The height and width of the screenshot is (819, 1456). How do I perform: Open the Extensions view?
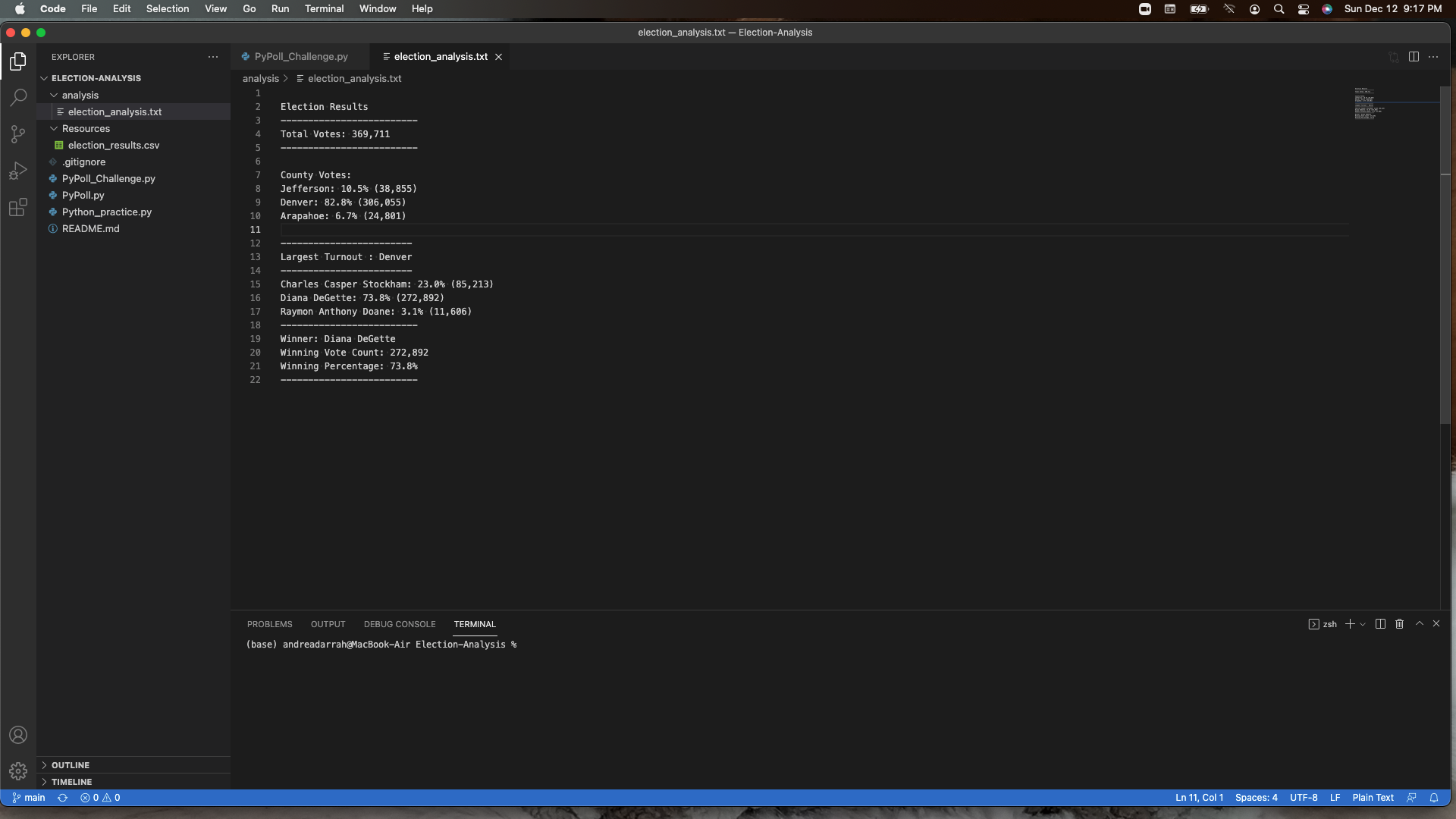coord(18,207)
